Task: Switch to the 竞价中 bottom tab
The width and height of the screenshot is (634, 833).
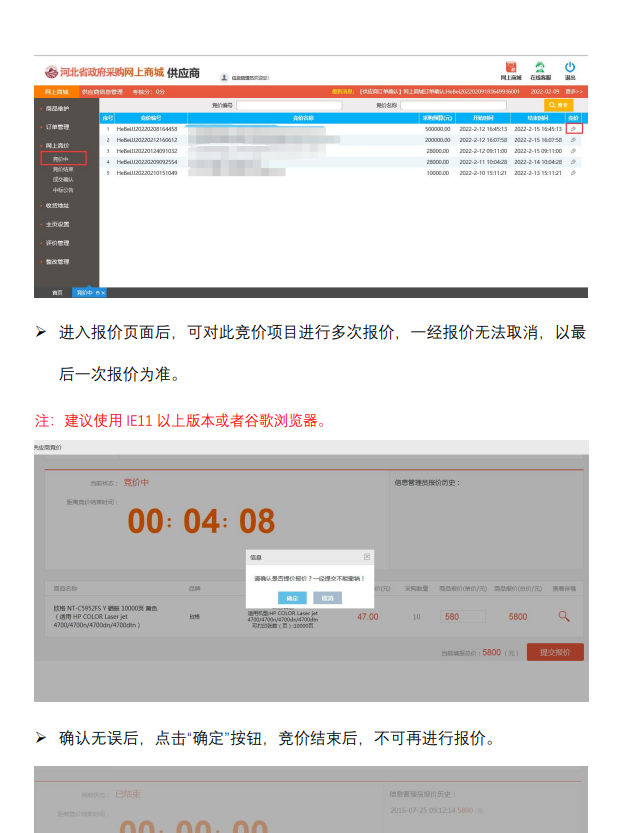Action: pyautogui.click(x=85, y=293)
